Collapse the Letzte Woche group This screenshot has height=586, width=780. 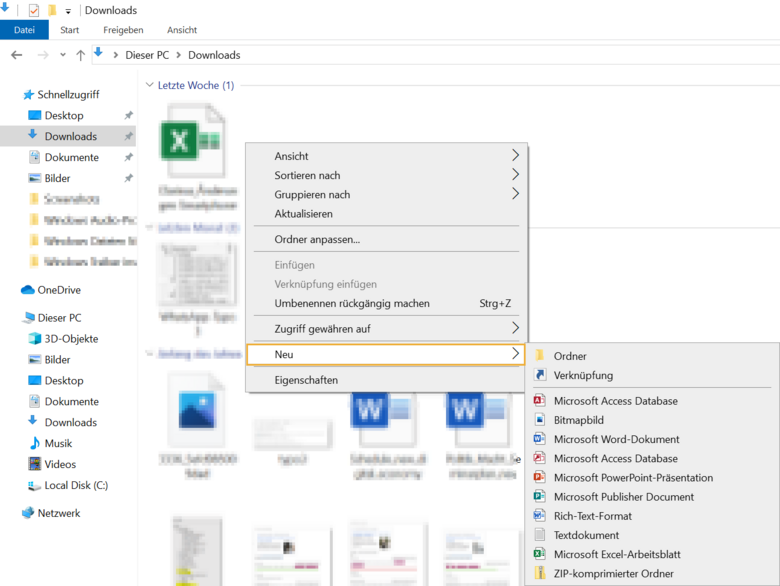point(149,85)
